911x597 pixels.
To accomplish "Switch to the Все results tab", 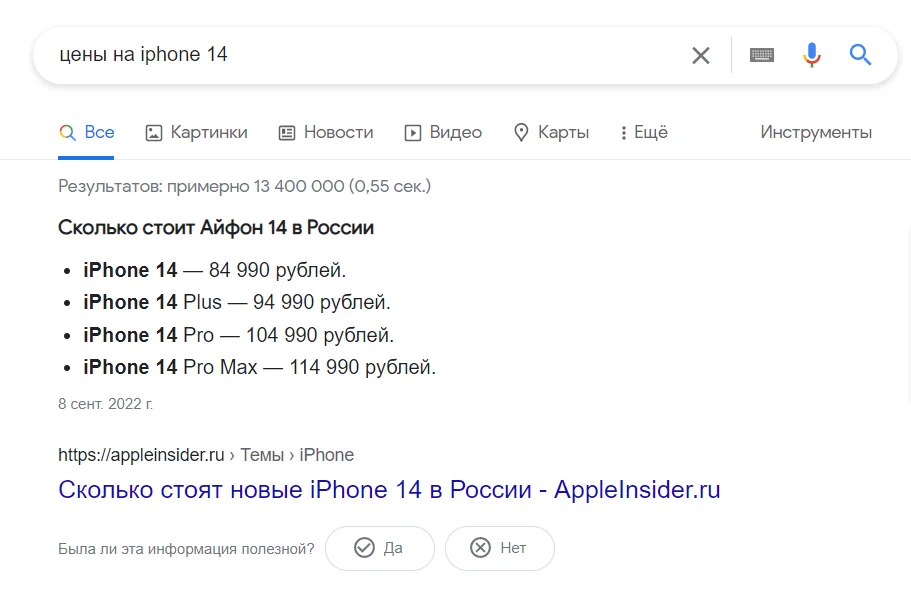I will coord(99,132).
